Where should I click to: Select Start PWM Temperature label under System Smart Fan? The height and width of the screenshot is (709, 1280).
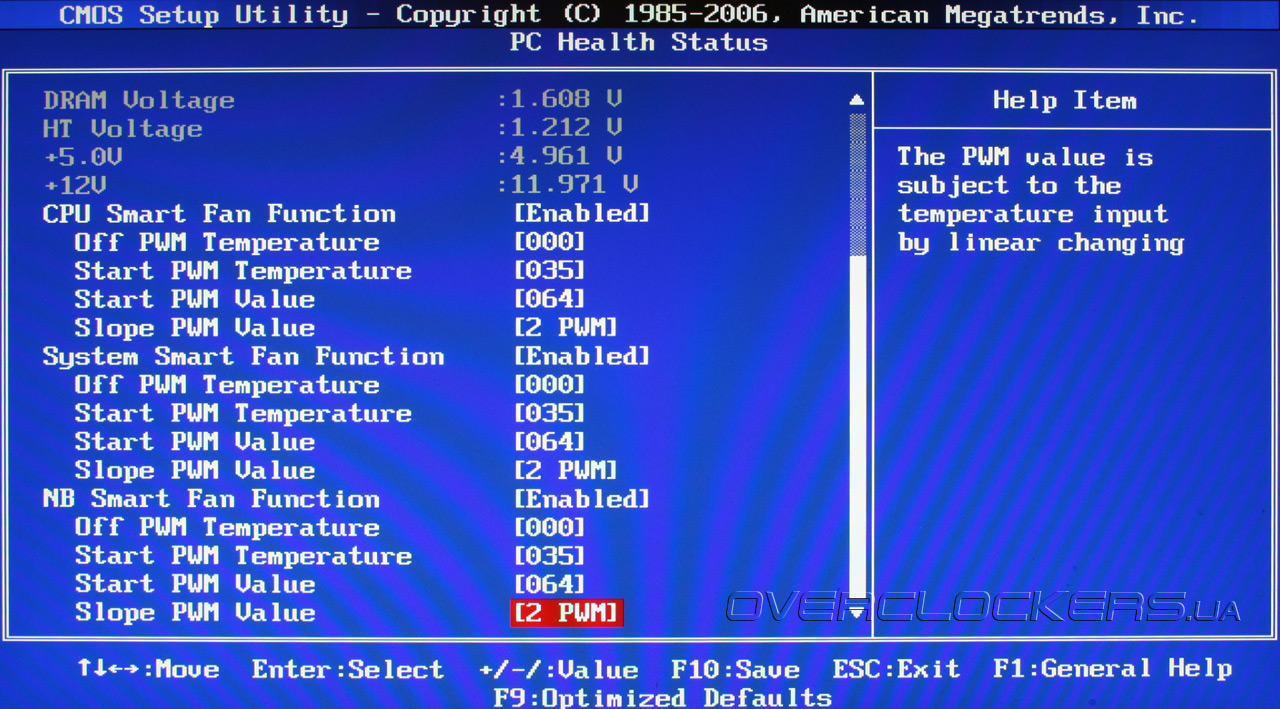(x=243, y=413)
